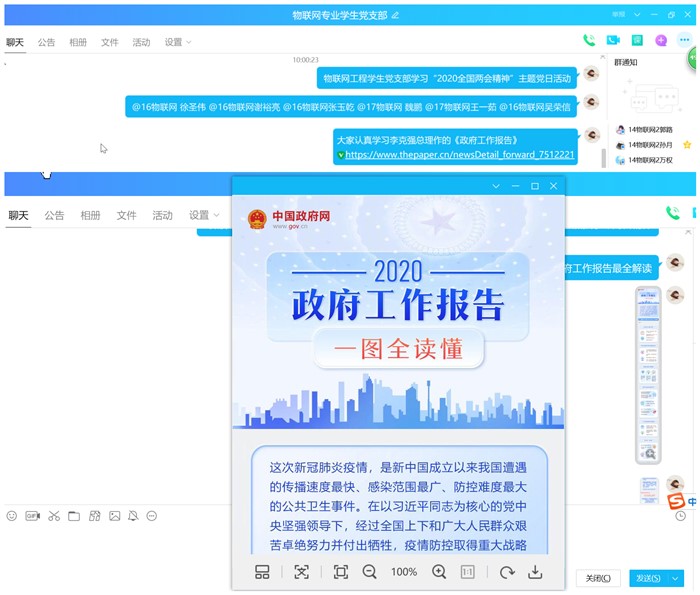Start a group video call

613,41
